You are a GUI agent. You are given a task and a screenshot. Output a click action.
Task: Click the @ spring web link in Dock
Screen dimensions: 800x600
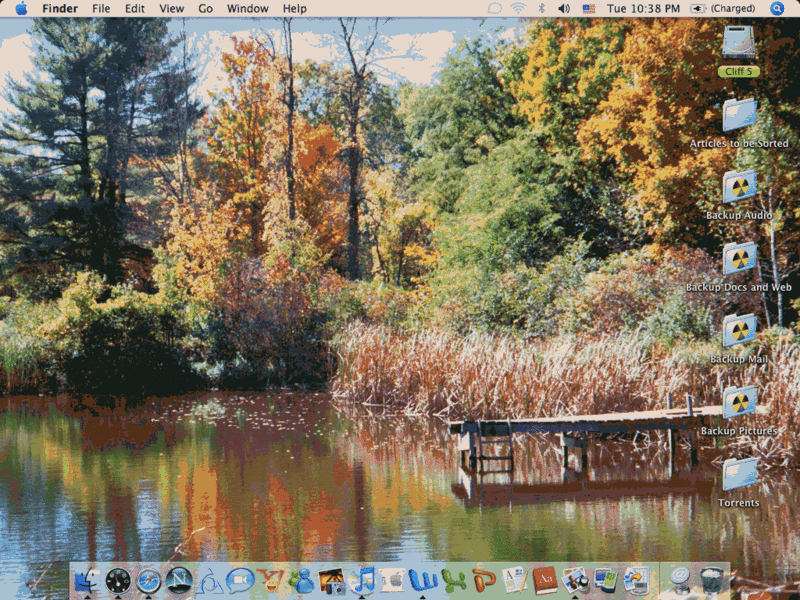(681, 580)
